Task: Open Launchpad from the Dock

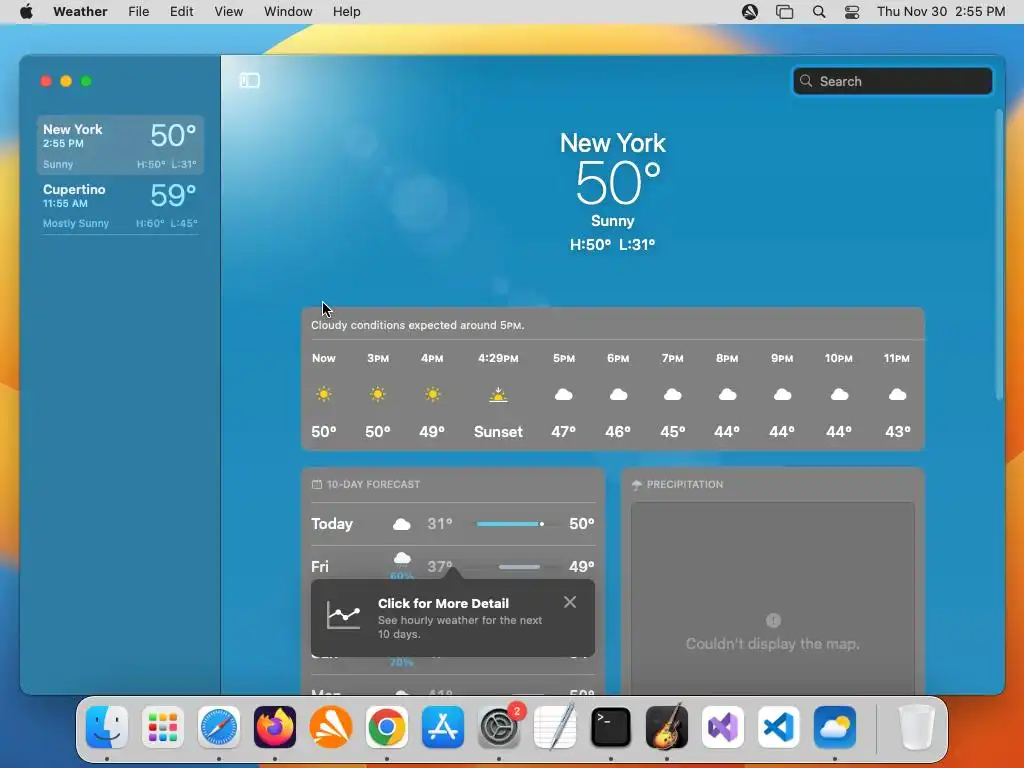Action: point(163,727)
